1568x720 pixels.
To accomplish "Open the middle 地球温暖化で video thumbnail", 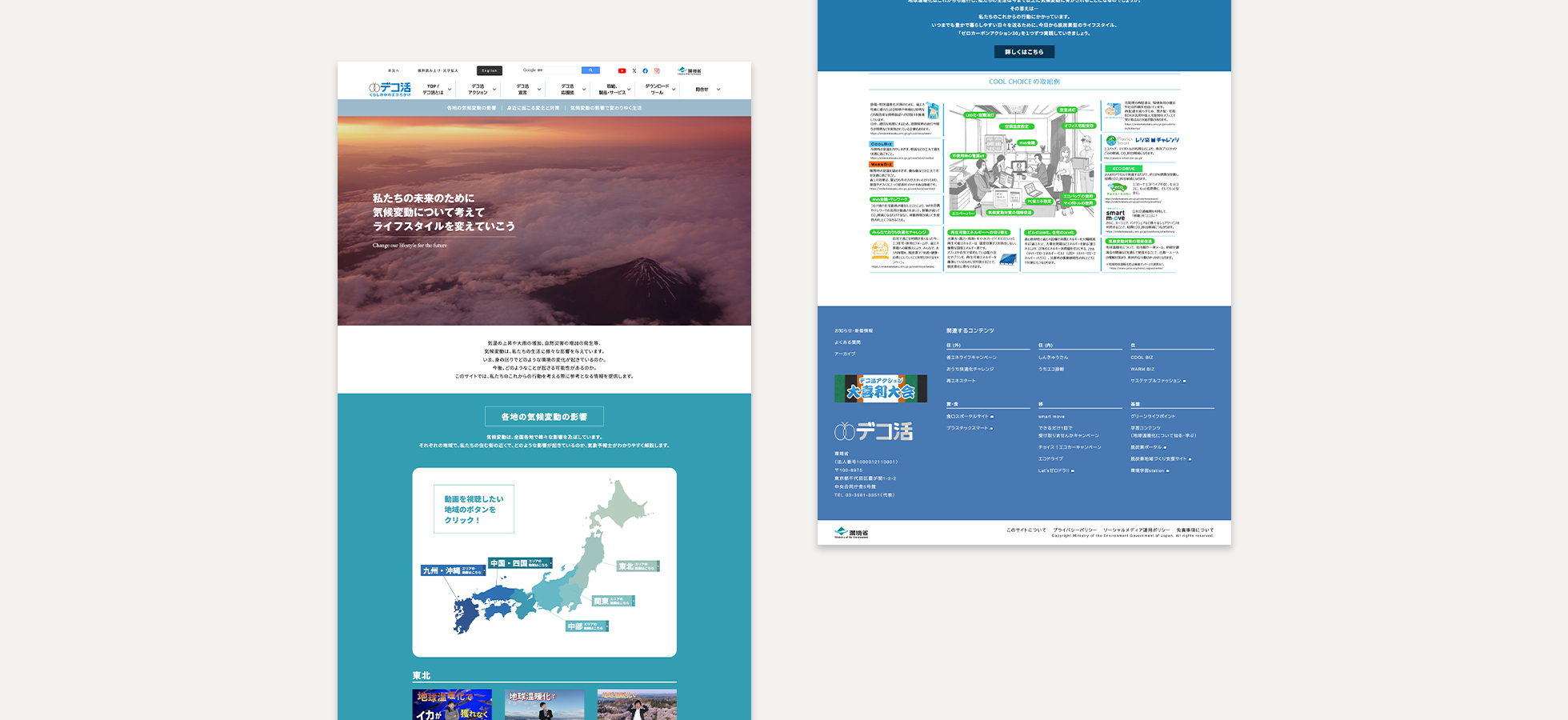I will point(544,705).
